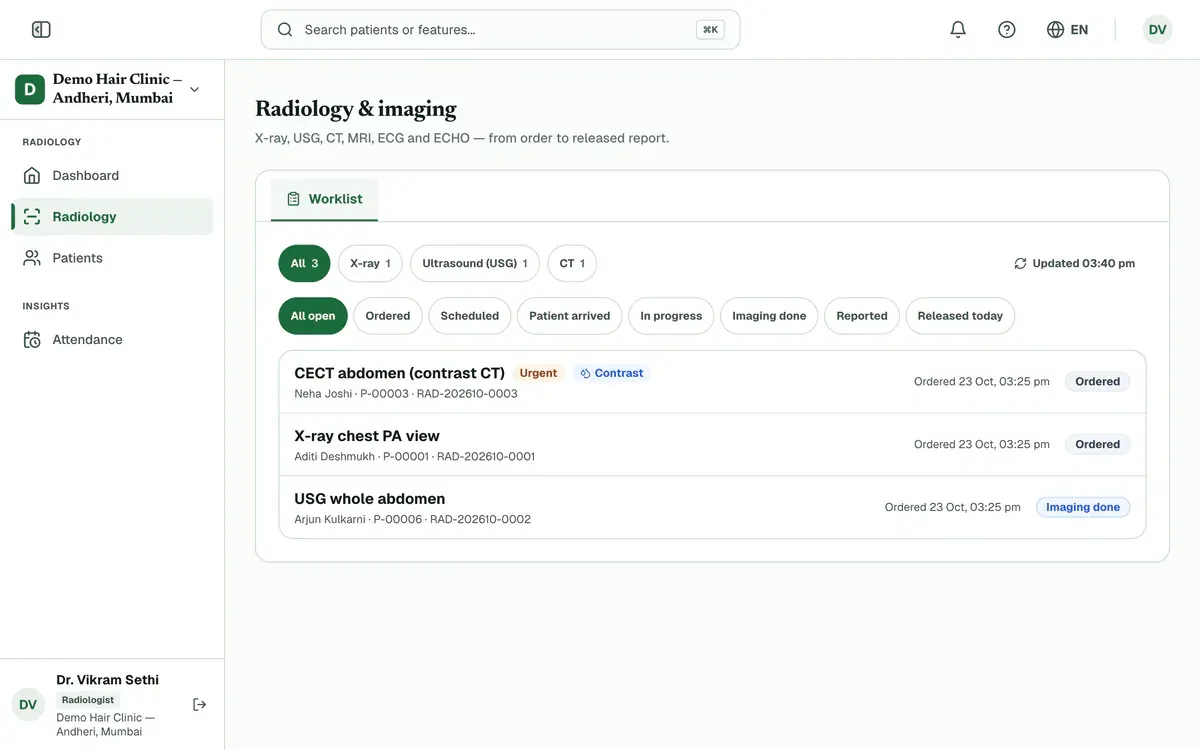This screenshot has height=750, width=1200.
Task: Open Dashboard in the sidebar
Action: (x=112, y=175)
